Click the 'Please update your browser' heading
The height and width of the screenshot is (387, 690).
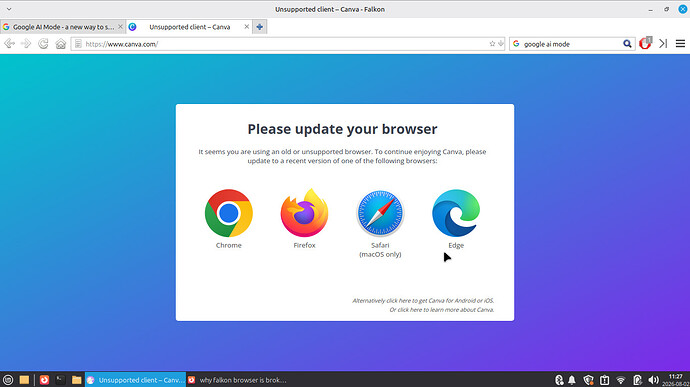(x=342, y=129)
